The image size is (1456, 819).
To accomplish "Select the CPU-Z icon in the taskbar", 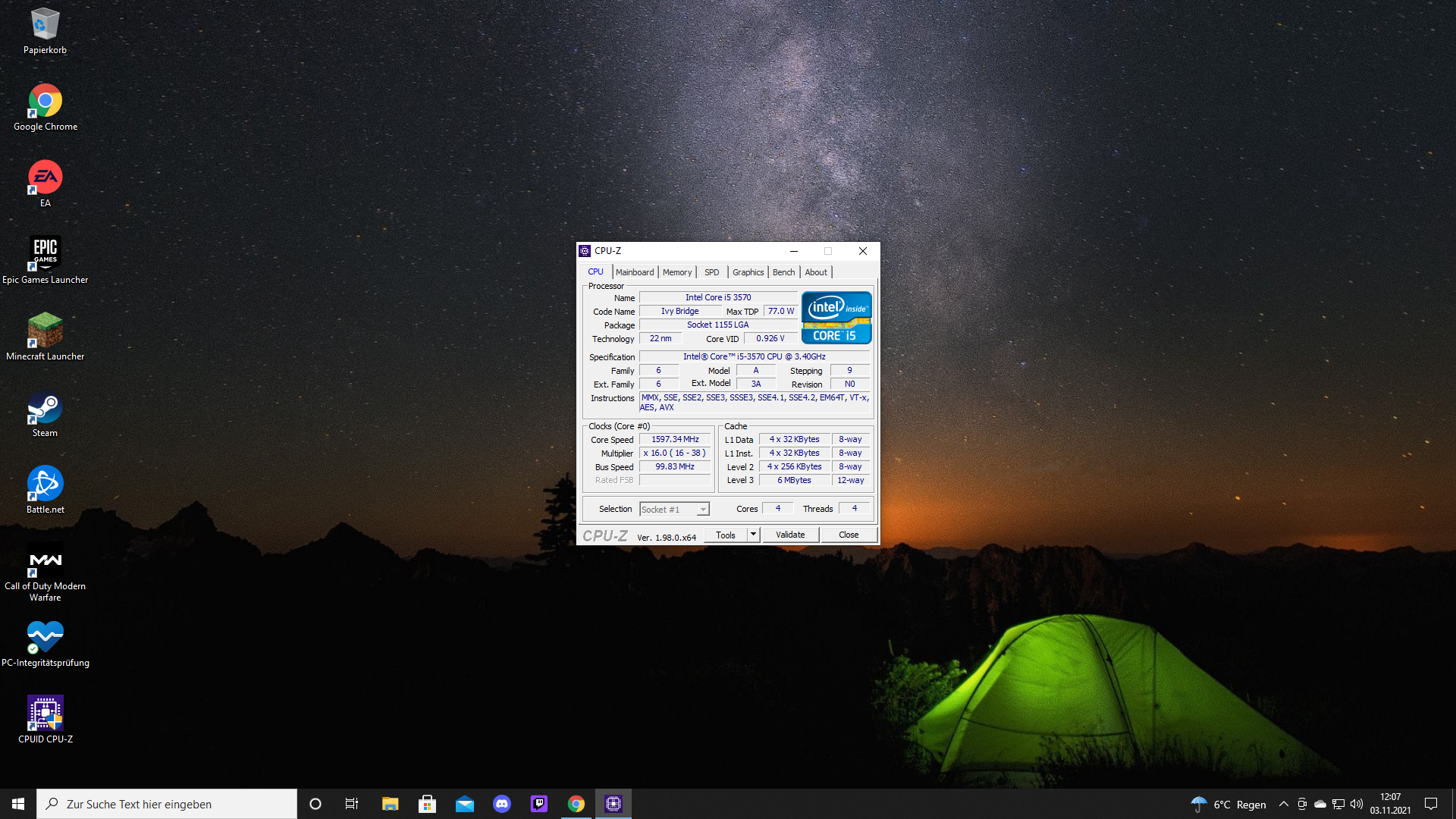I will tap(613, 804).
